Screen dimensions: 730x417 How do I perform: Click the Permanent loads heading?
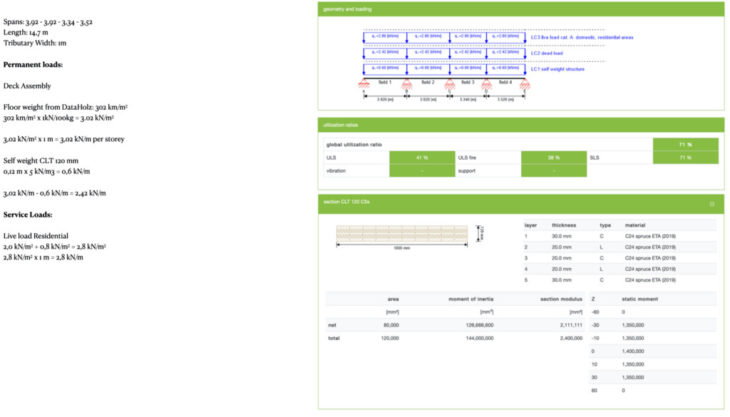[x=33, y=65]
